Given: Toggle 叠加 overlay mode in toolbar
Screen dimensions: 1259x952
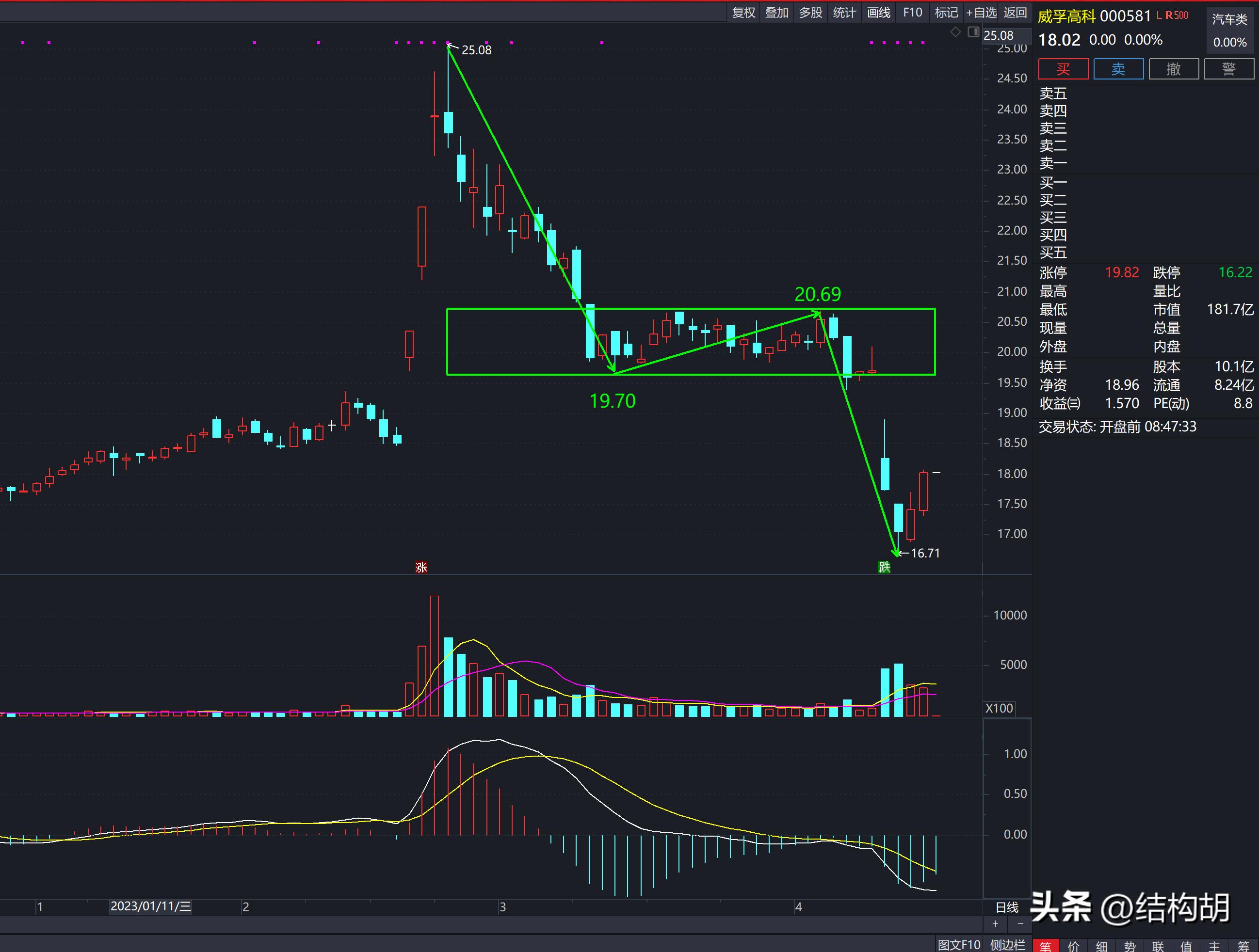Looking at the screenshot, I should [x=777, y=13].
